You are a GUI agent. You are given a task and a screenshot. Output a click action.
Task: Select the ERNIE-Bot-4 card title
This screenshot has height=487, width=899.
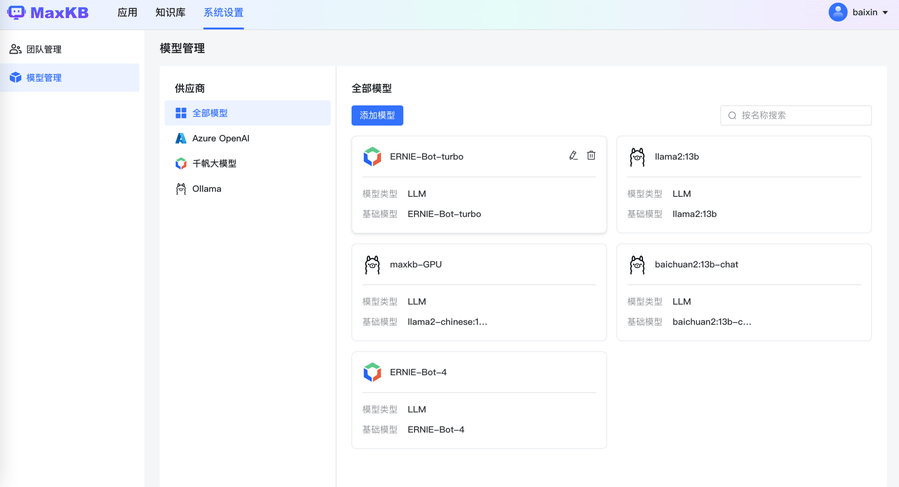[418, 372]
